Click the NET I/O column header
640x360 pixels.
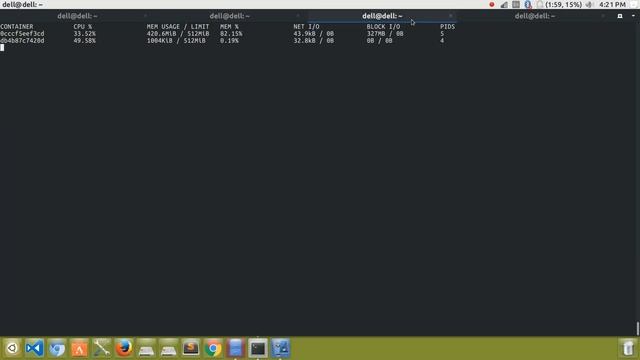(x=307, y=27)
